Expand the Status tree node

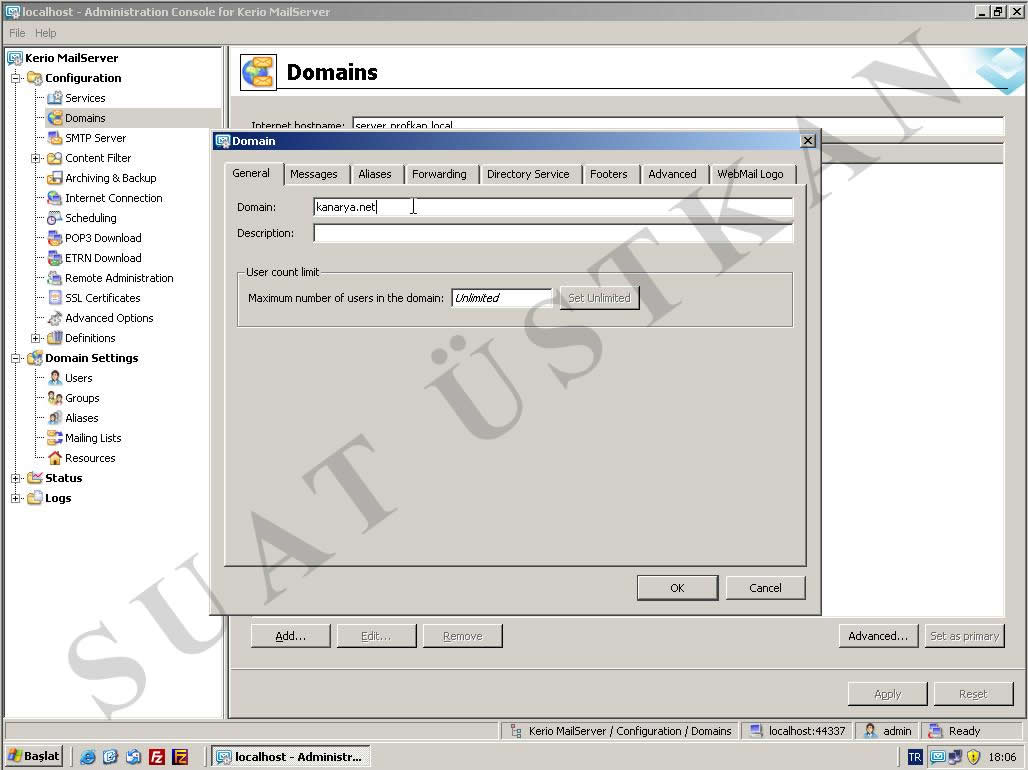tap(16, 478)
